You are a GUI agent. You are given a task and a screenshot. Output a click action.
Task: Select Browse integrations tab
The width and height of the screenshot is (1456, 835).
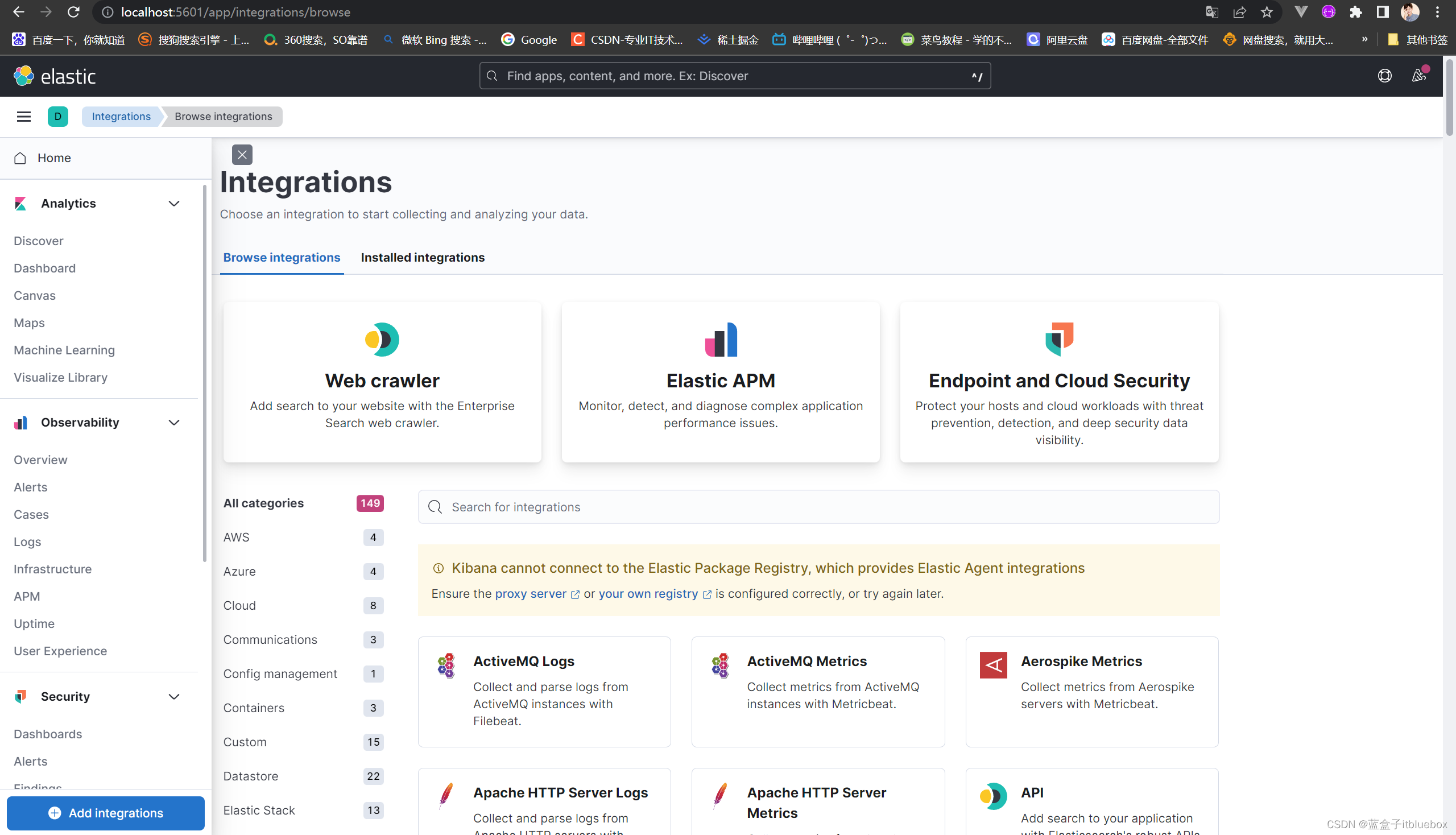(x=282, y=258)
